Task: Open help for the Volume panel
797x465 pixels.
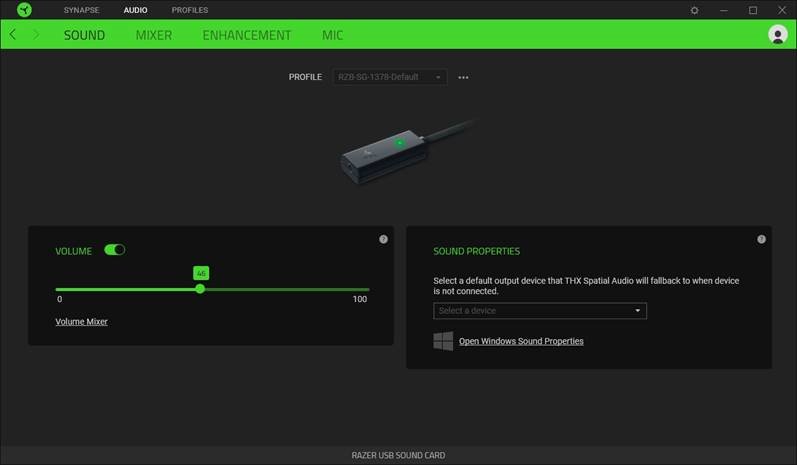Action: coord(383,239)
